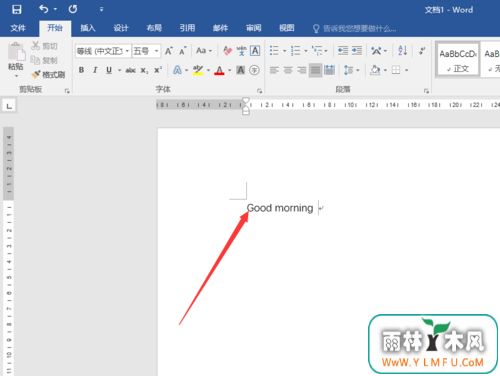Click the Grow Font size icon
This screenshot has height=376, width=500.
(x=169, y=51)
